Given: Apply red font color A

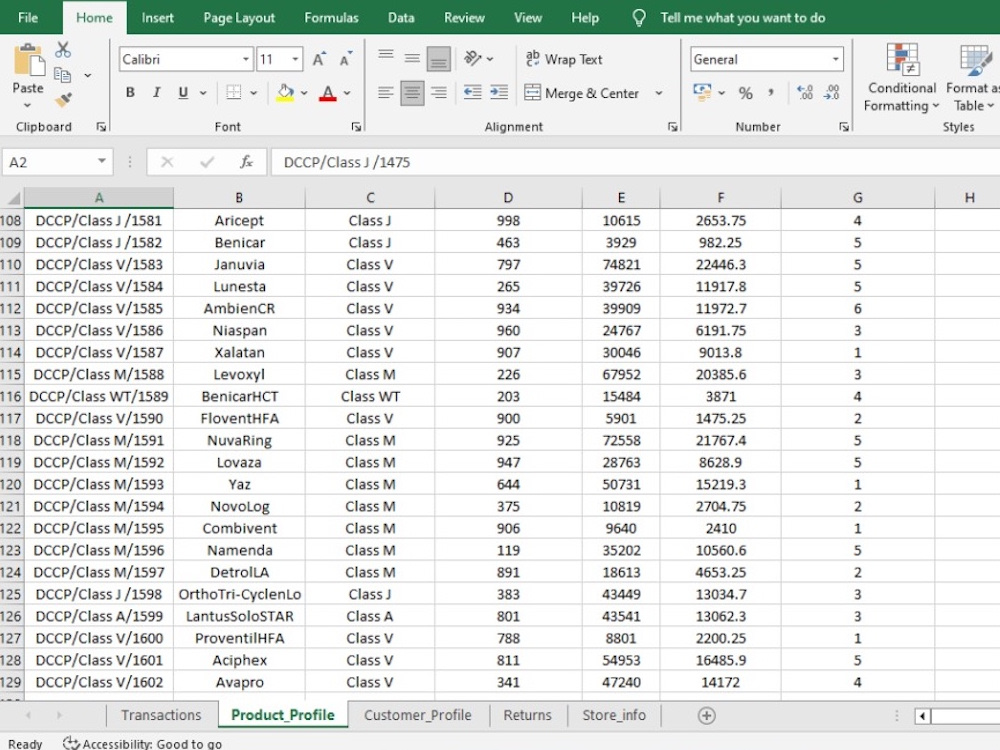Looking at the screenshot, I should (328, 93).
